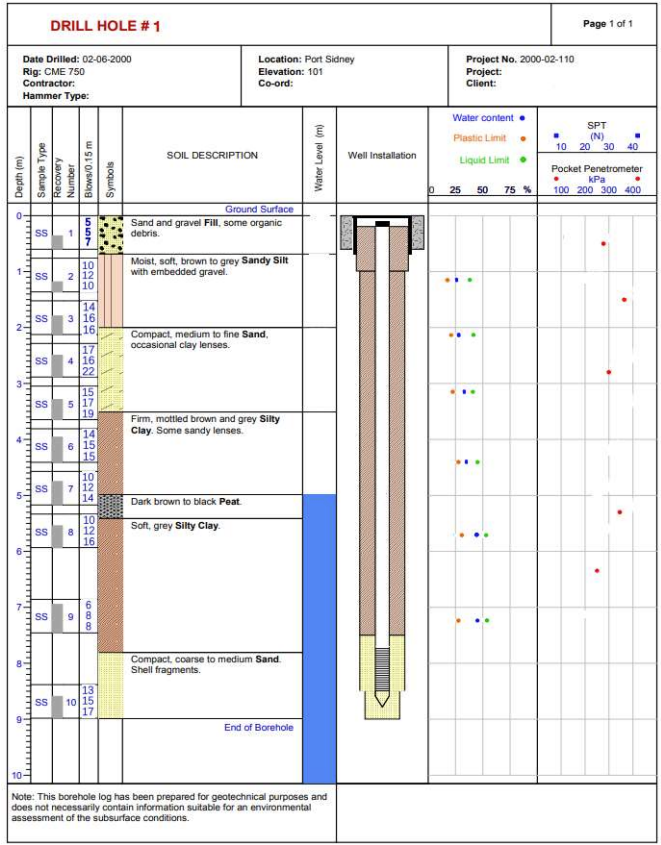Image resolution: width=661 pixels, height=845 pixels.
Task: Select the 'Soft, grey Silty Clay' description
Action: coord(176,526)
